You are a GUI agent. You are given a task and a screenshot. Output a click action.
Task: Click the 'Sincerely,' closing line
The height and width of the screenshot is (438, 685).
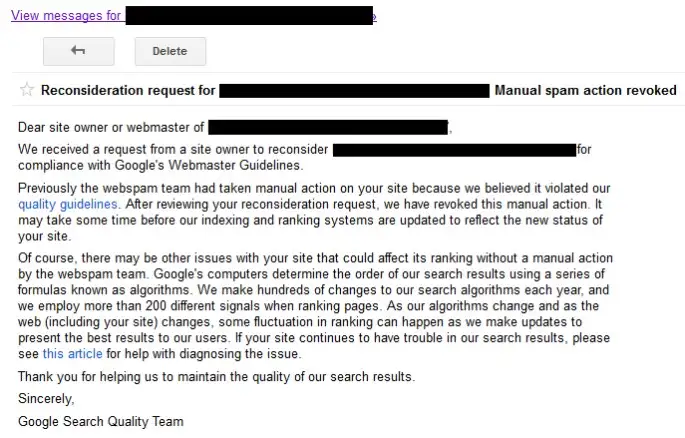tap(46, 399)
